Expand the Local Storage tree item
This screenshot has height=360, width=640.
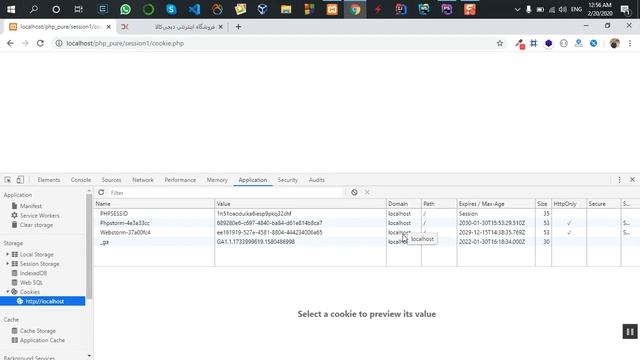[7, 254]
